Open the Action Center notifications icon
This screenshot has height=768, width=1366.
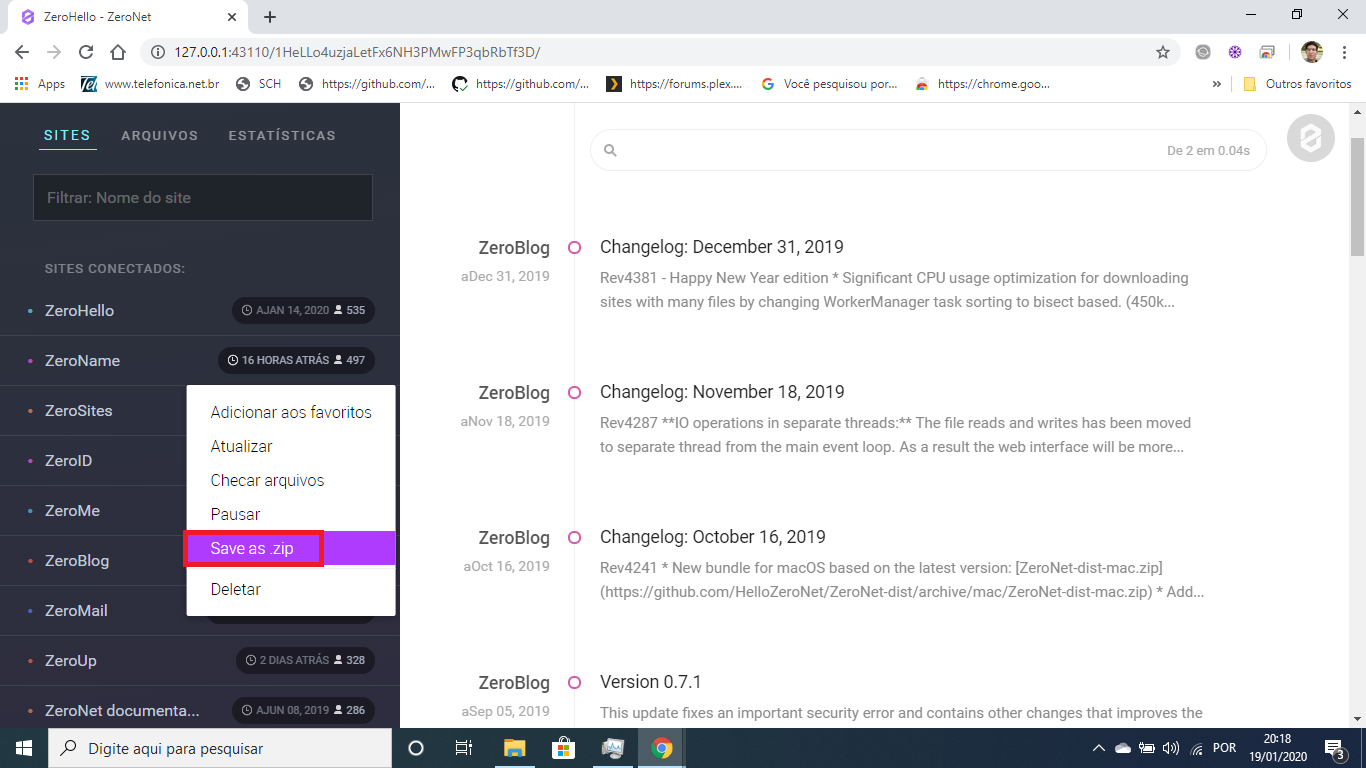tap(1334, 748)
